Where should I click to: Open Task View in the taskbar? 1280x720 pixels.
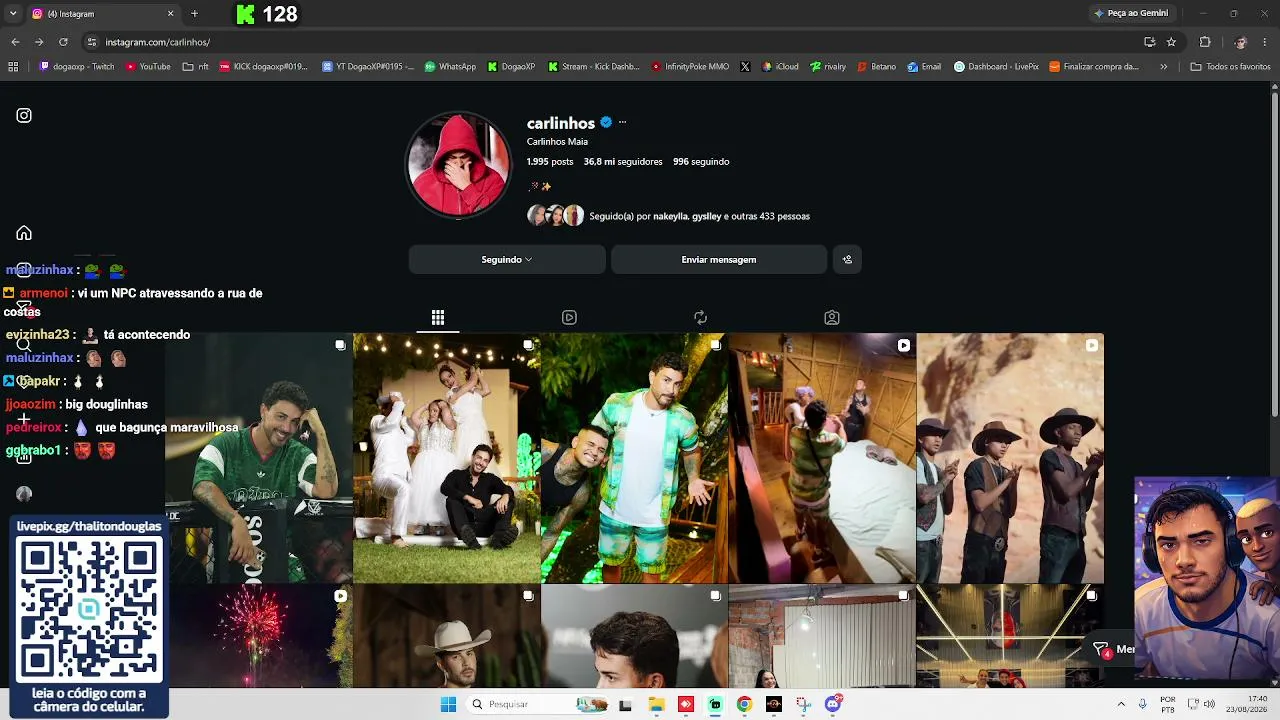pos(625,704)
